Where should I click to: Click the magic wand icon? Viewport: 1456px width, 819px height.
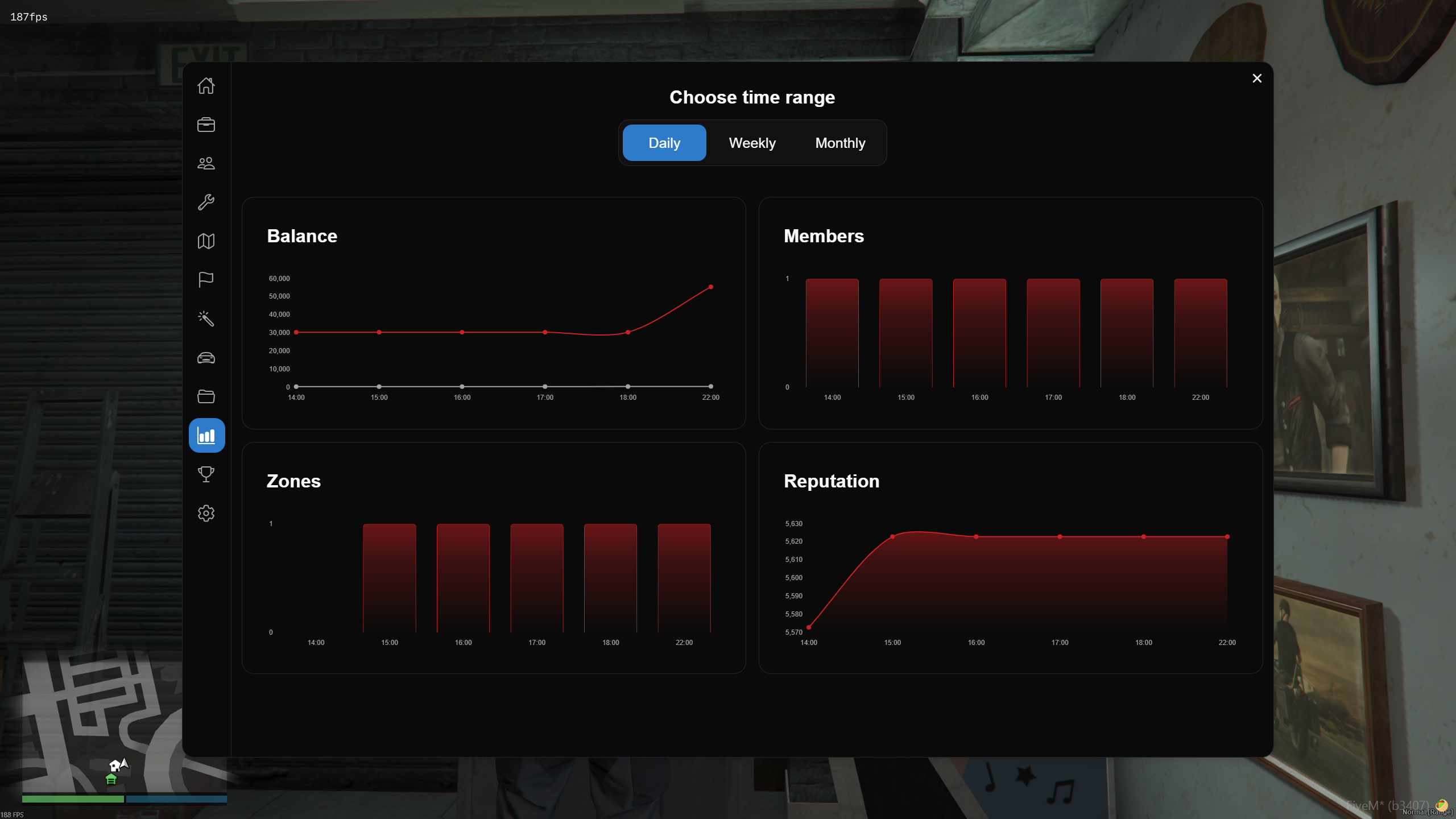(206, 318)
